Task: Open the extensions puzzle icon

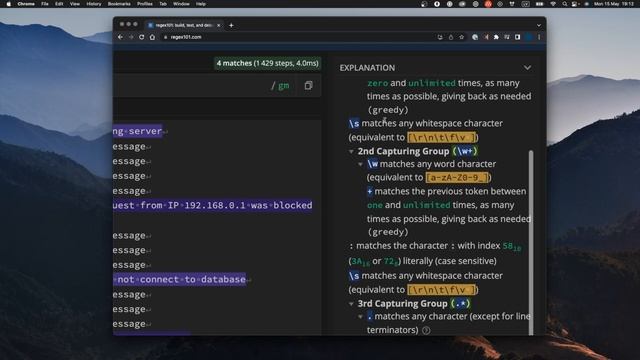Action: (x=496, y=37)
